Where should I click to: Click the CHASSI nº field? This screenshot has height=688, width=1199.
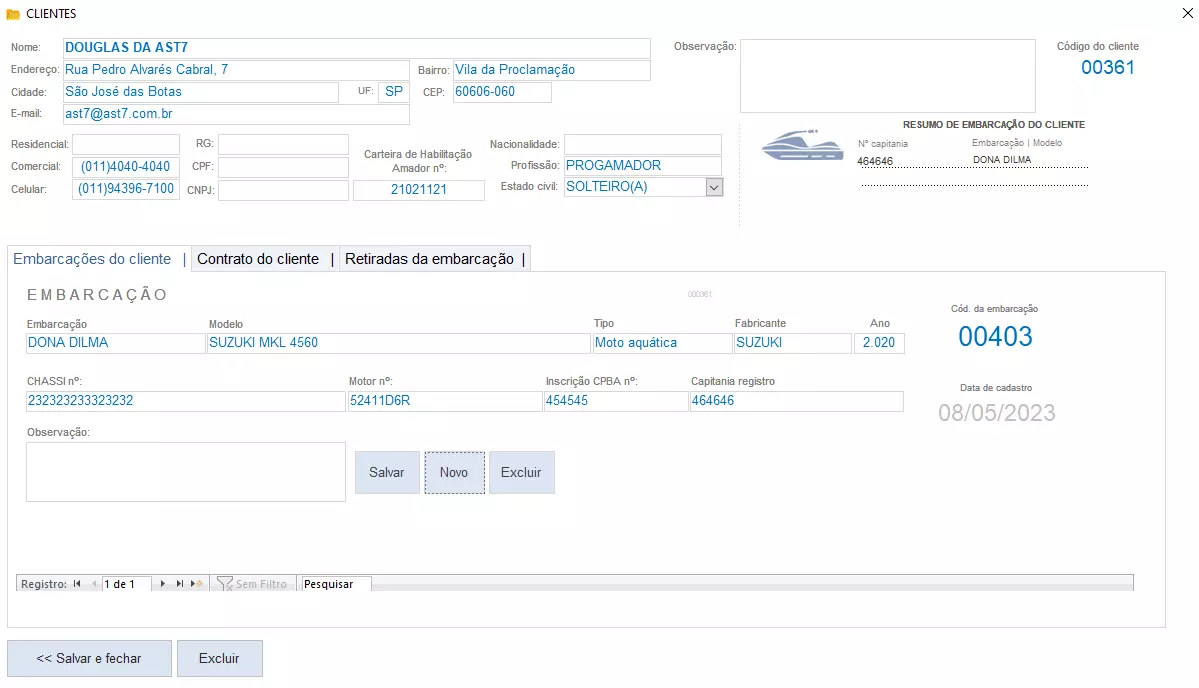pos(186,401)
